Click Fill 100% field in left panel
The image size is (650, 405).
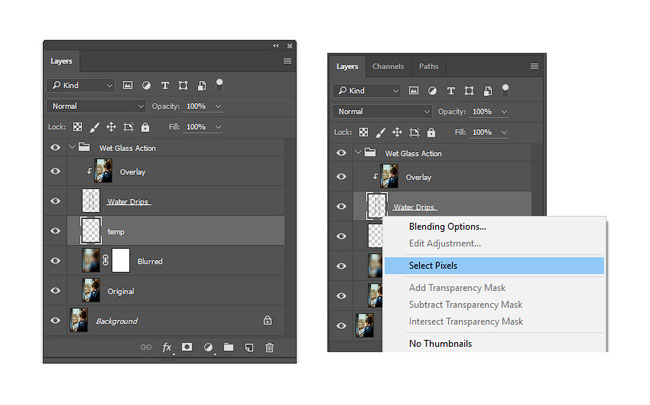(196, 127)
